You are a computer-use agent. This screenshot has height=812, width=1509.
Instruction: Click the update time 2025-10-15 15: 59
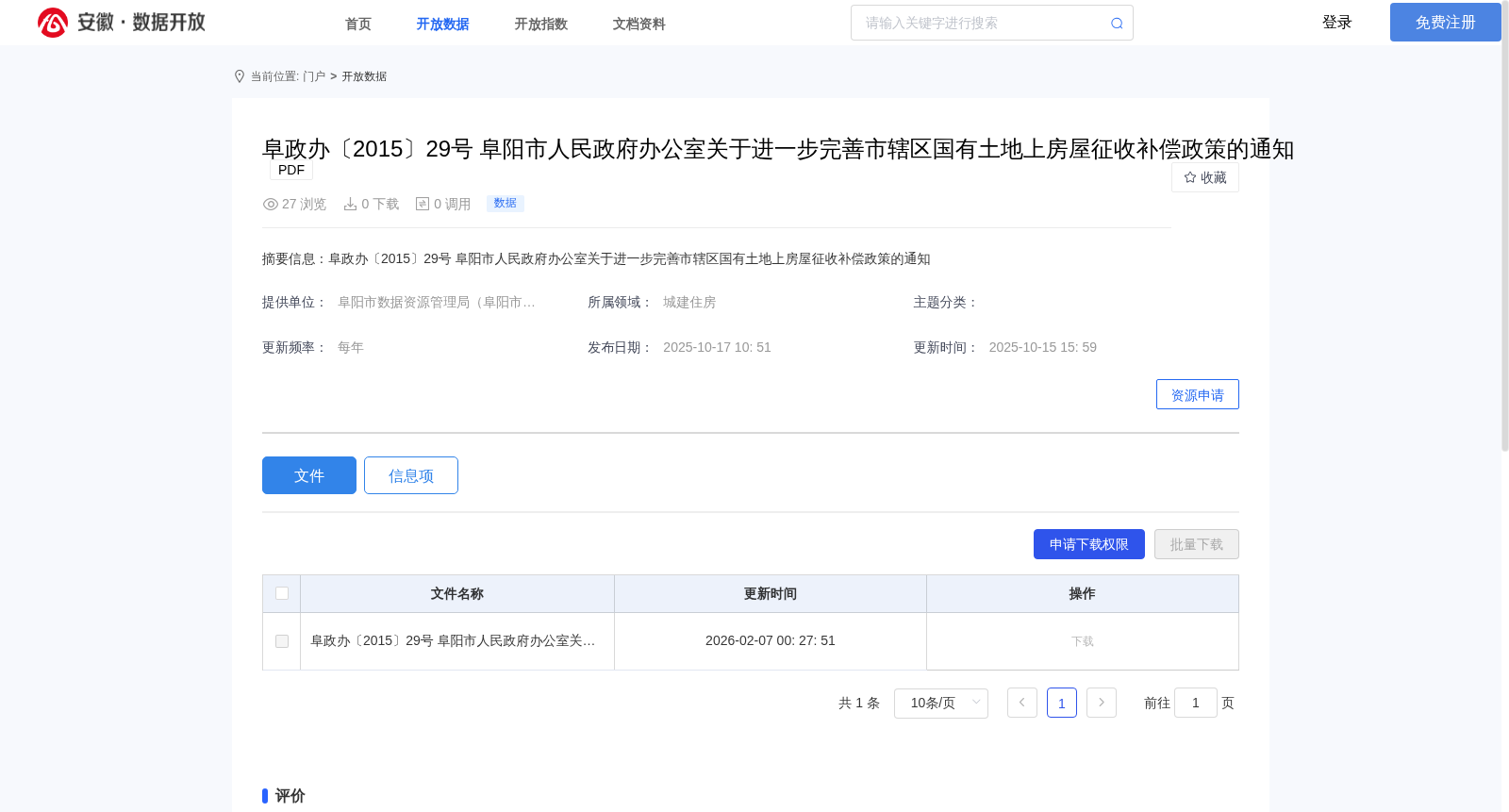1043,347
